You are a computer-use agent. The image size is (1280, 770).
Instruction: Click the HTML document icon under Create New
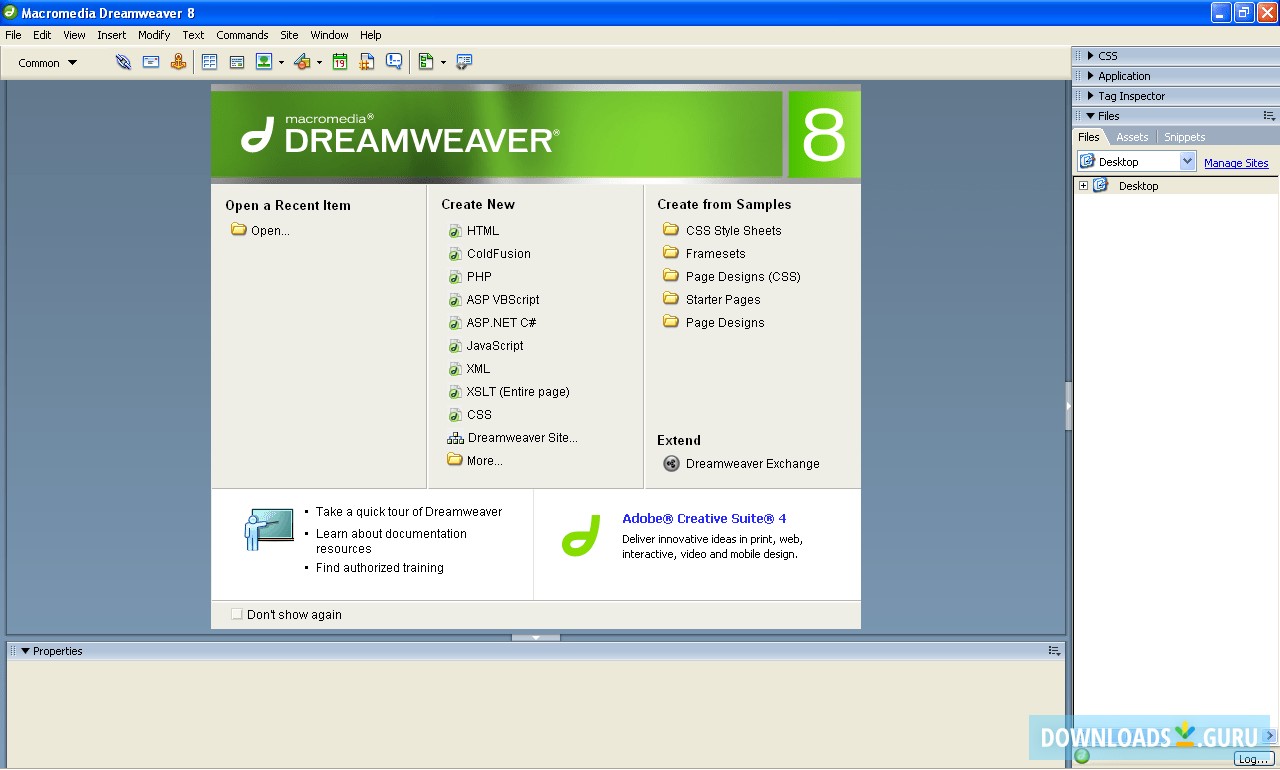455,231
